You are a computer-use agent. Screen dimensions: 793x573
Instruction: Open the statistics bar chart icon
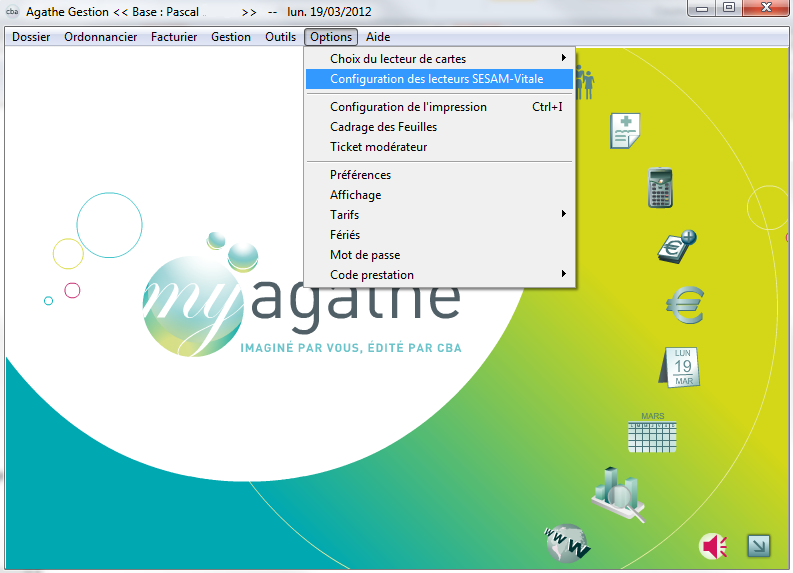pos(618,494)
